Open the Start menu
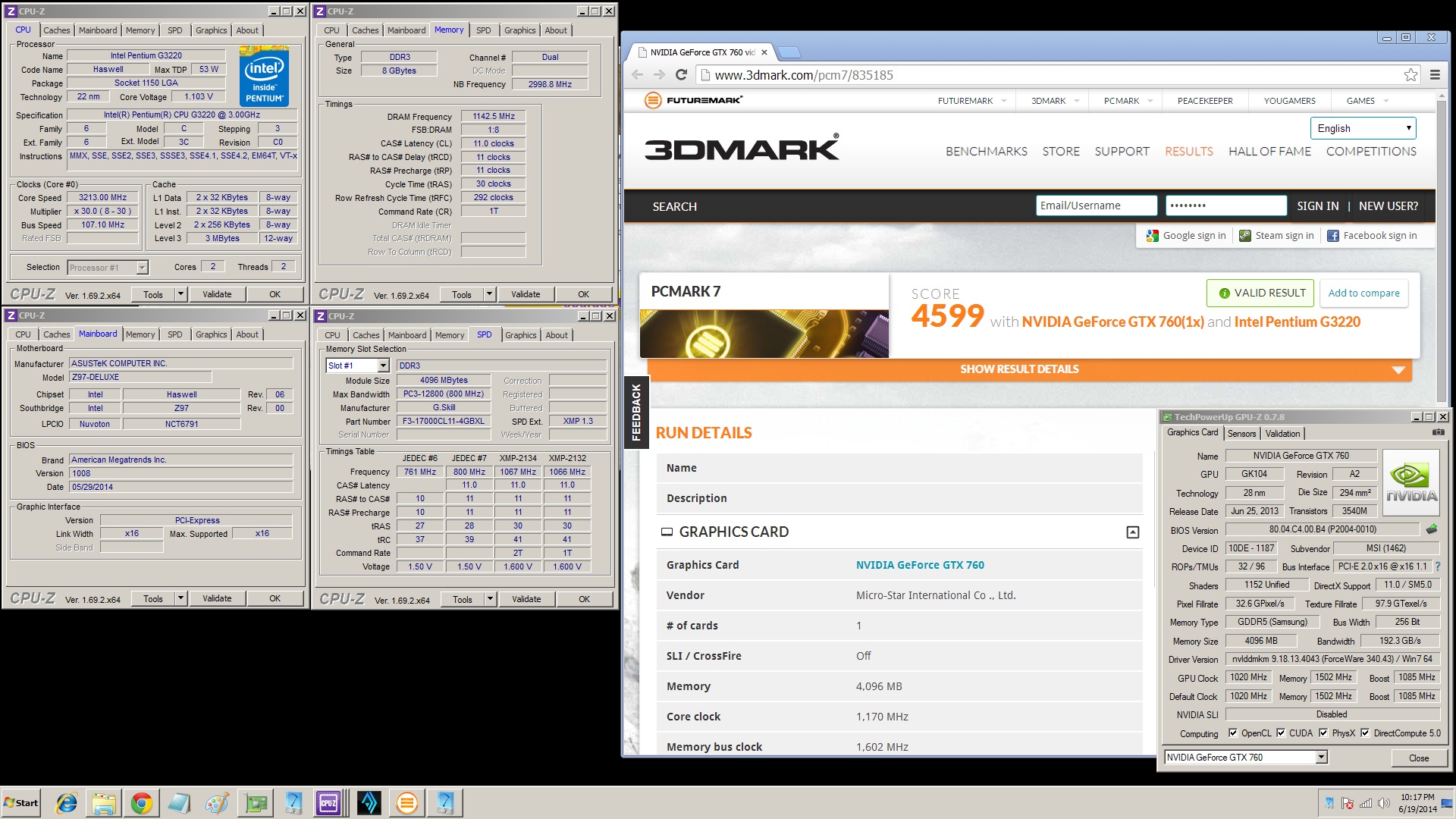 [x=21, y=802]
